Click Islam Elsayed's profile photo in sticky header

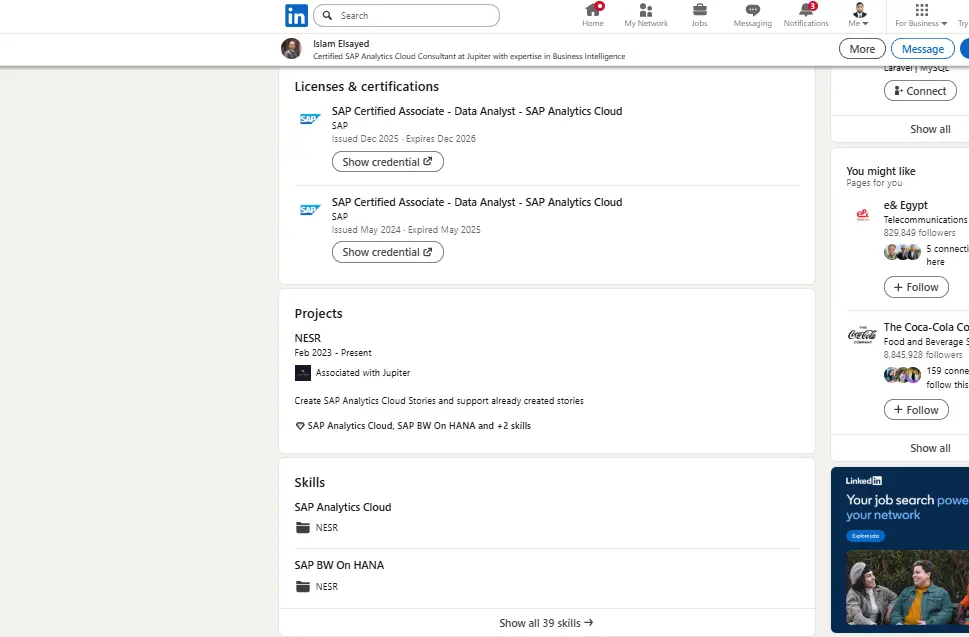(x=291, y=49)
